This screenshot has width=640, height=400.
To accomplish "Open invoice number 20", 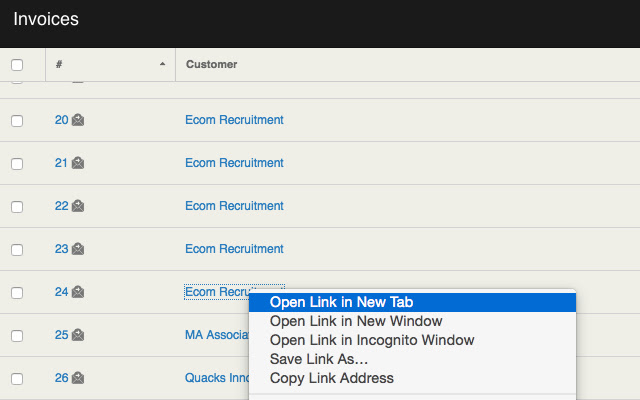I will tap(62, 120).
